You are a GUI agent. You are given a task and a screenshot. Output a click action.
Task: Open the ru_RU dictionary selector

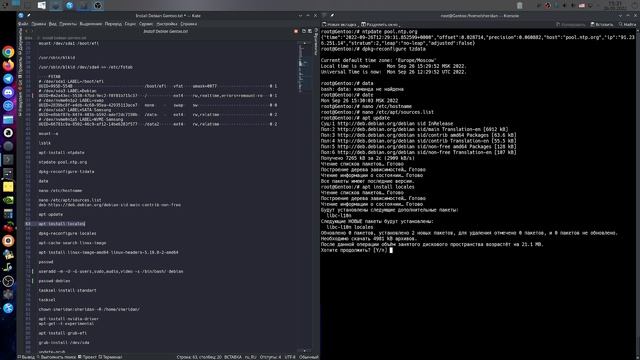coord(251,357)
